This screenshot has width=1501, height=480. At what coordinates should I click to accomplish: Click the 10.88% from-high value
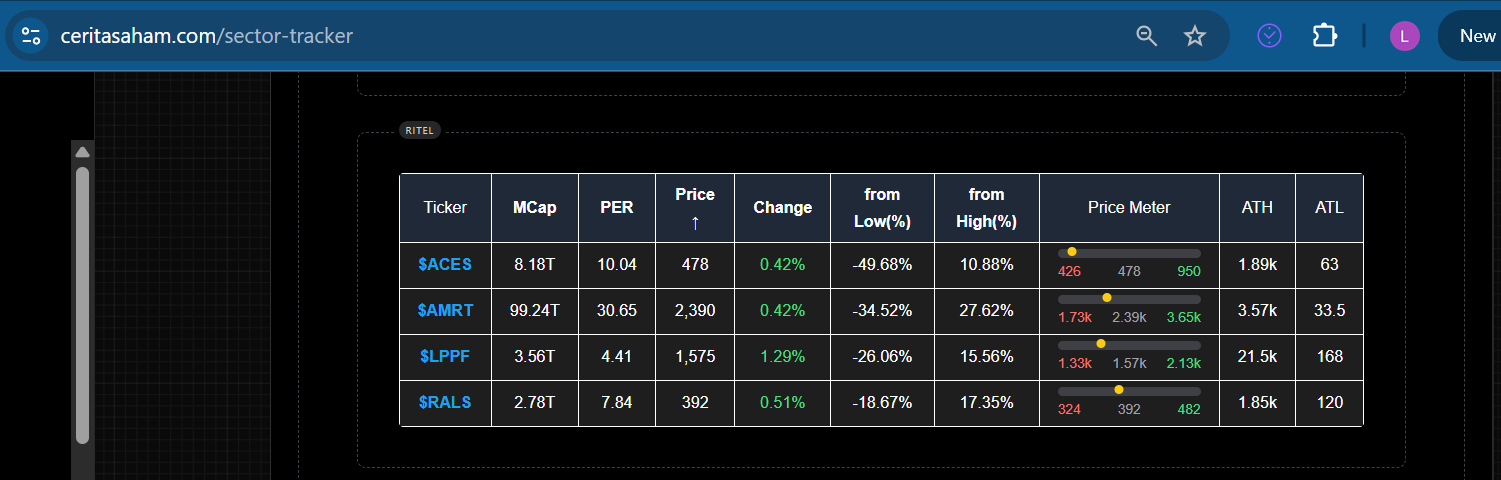[987, 265]
